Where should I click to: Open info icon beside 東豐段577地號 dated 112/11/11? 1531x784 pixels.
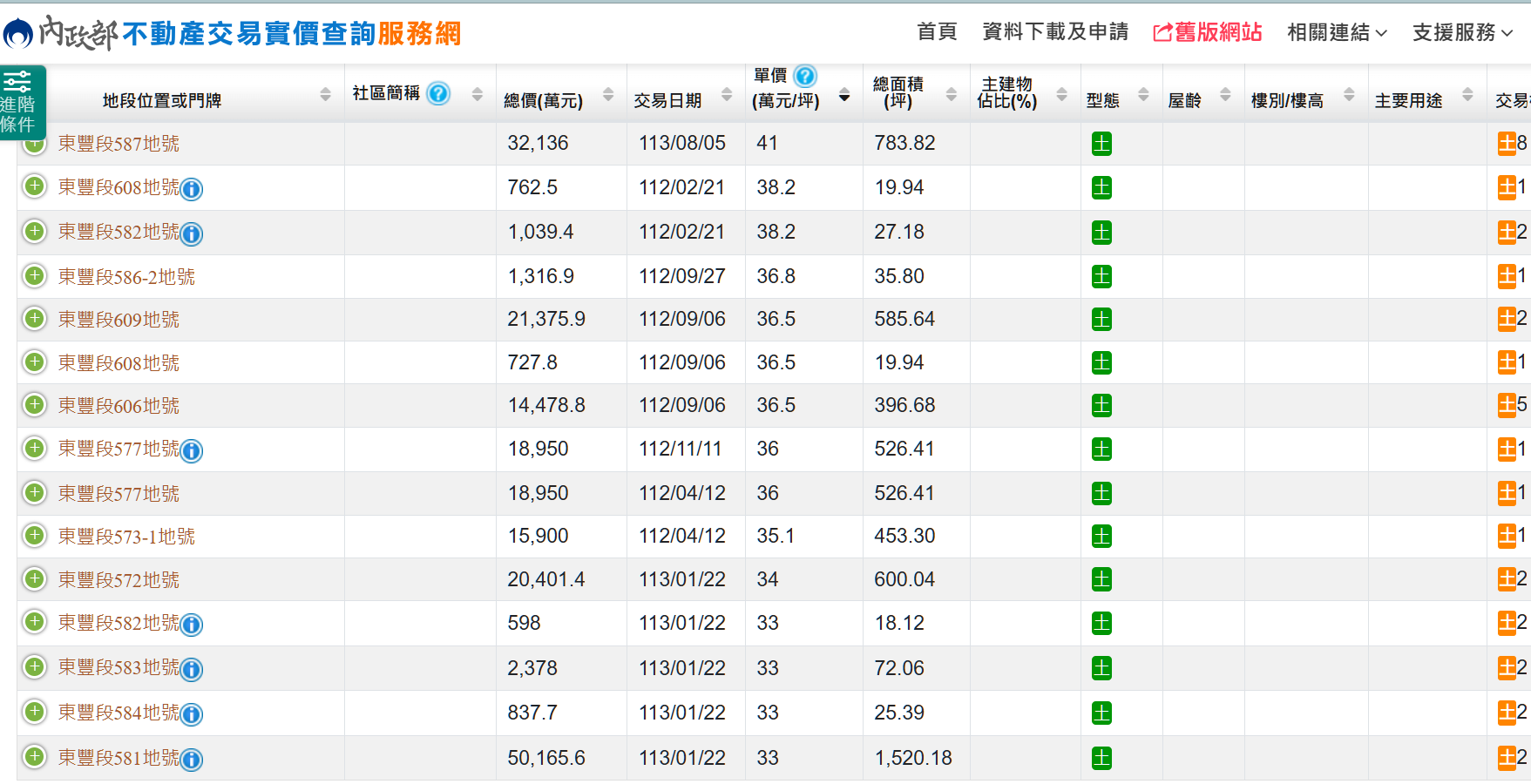(192, 450)
